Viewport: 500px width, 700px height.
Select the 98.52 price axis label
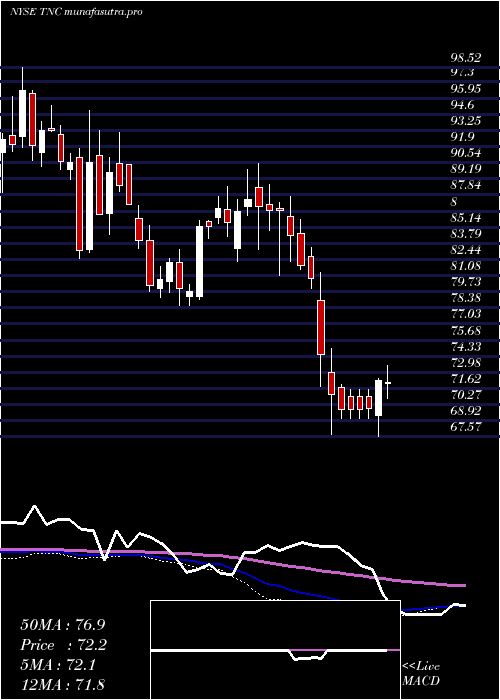click(466, 58)
